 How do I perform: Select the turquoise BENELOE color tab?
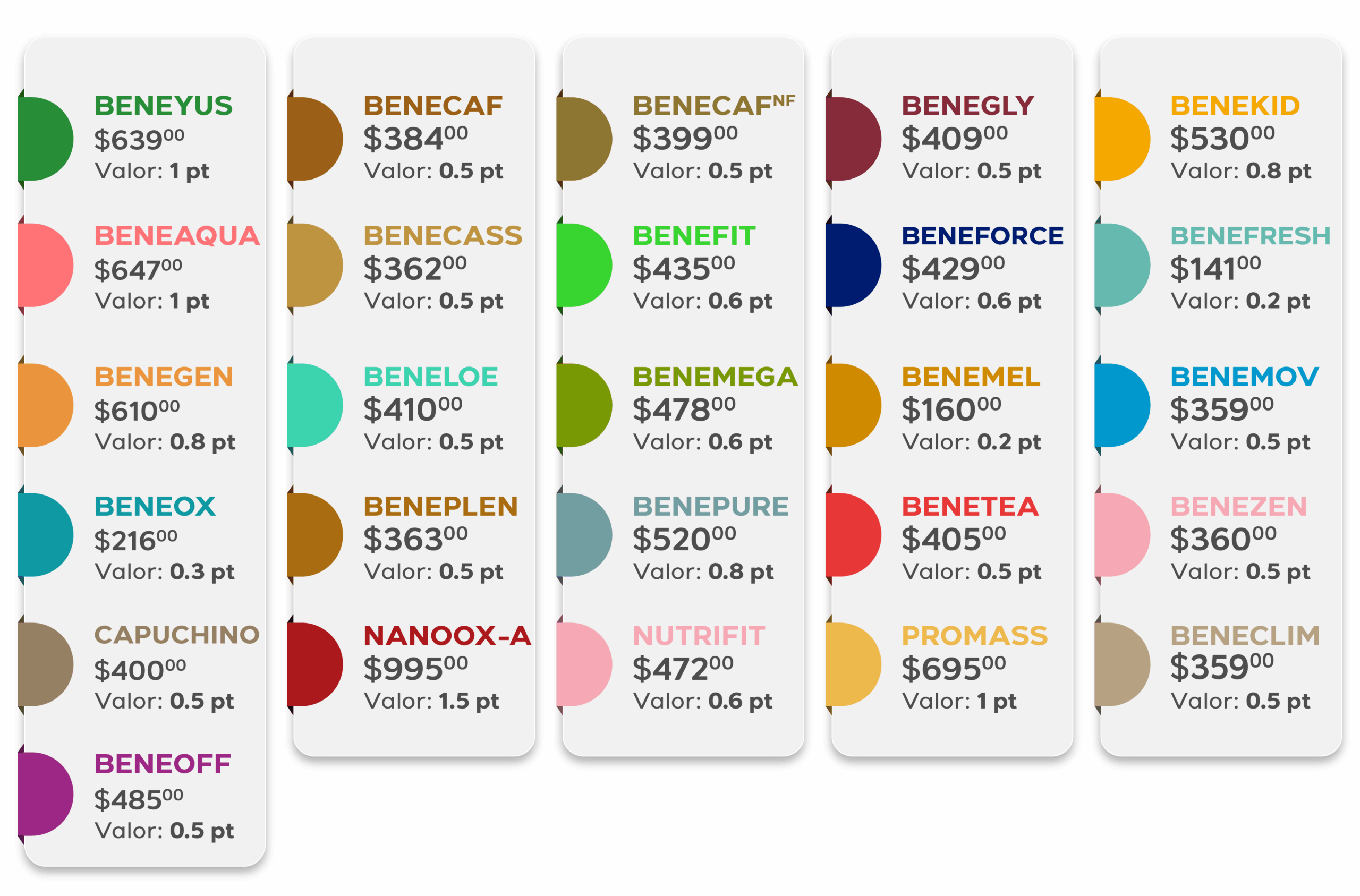click(x=315, y=405)
